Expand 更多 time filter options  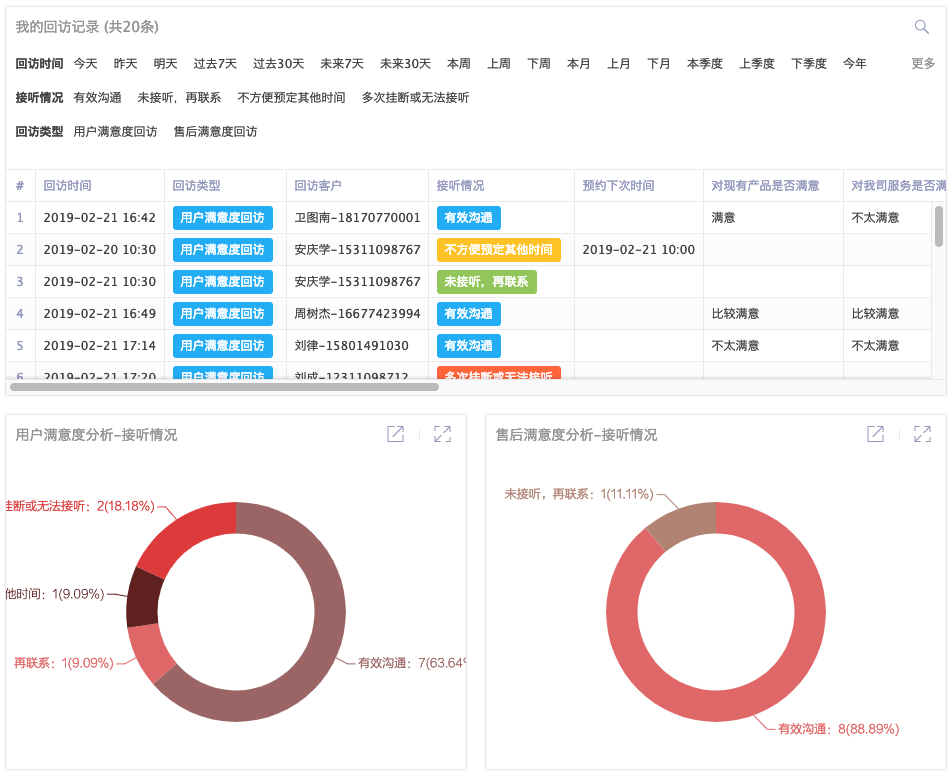click(x=923, y=63)
